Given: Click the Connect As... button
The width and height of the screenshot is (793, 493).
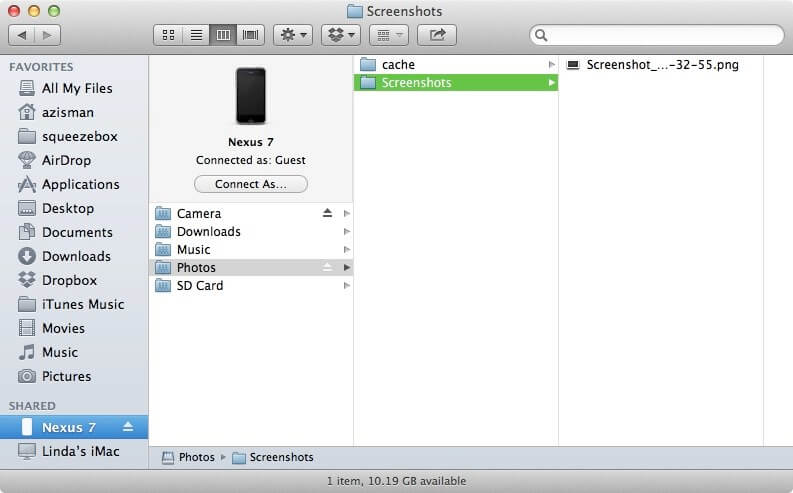Looking at the screenshot, I should 251,184.
